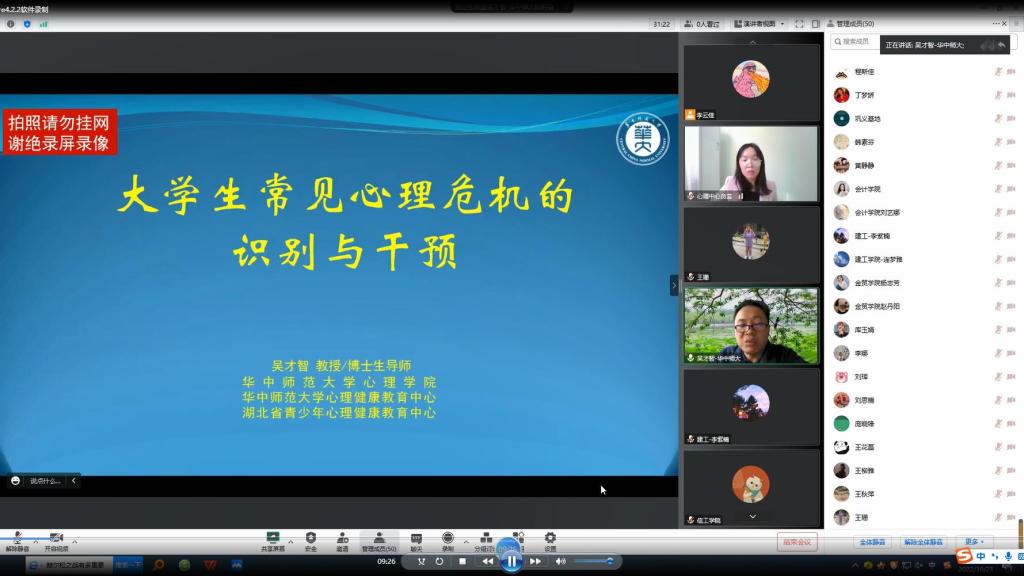Screen dimensions: 1024x576
Task: Expand the 更多 options menu
Action: [x=975, y=542]
